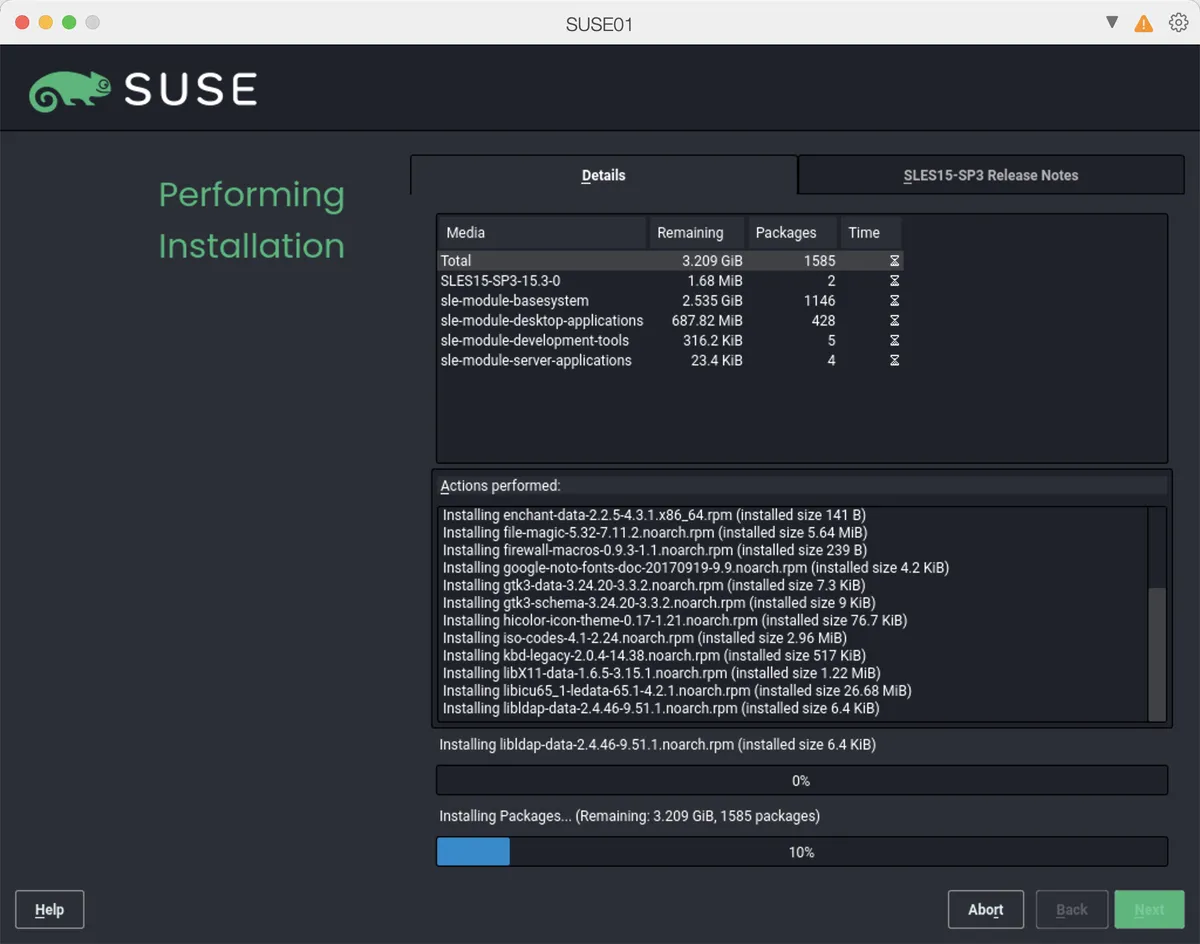Viewport: 1200px width, 944px height.
Task: Click the Actions performed scrollbar
Action: click(x=1157, y=650)
